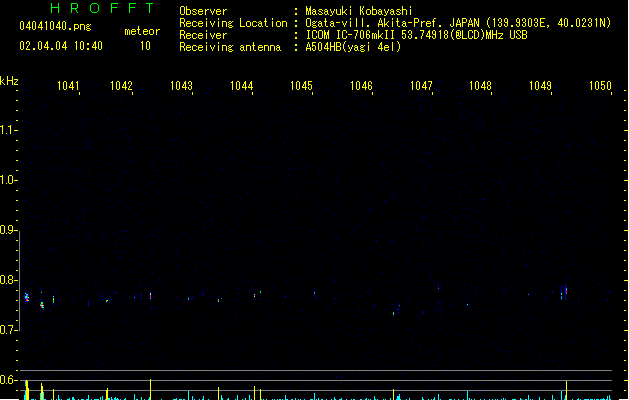Click frequency axis label 1.1
The image size is (629, 400).
7,130
